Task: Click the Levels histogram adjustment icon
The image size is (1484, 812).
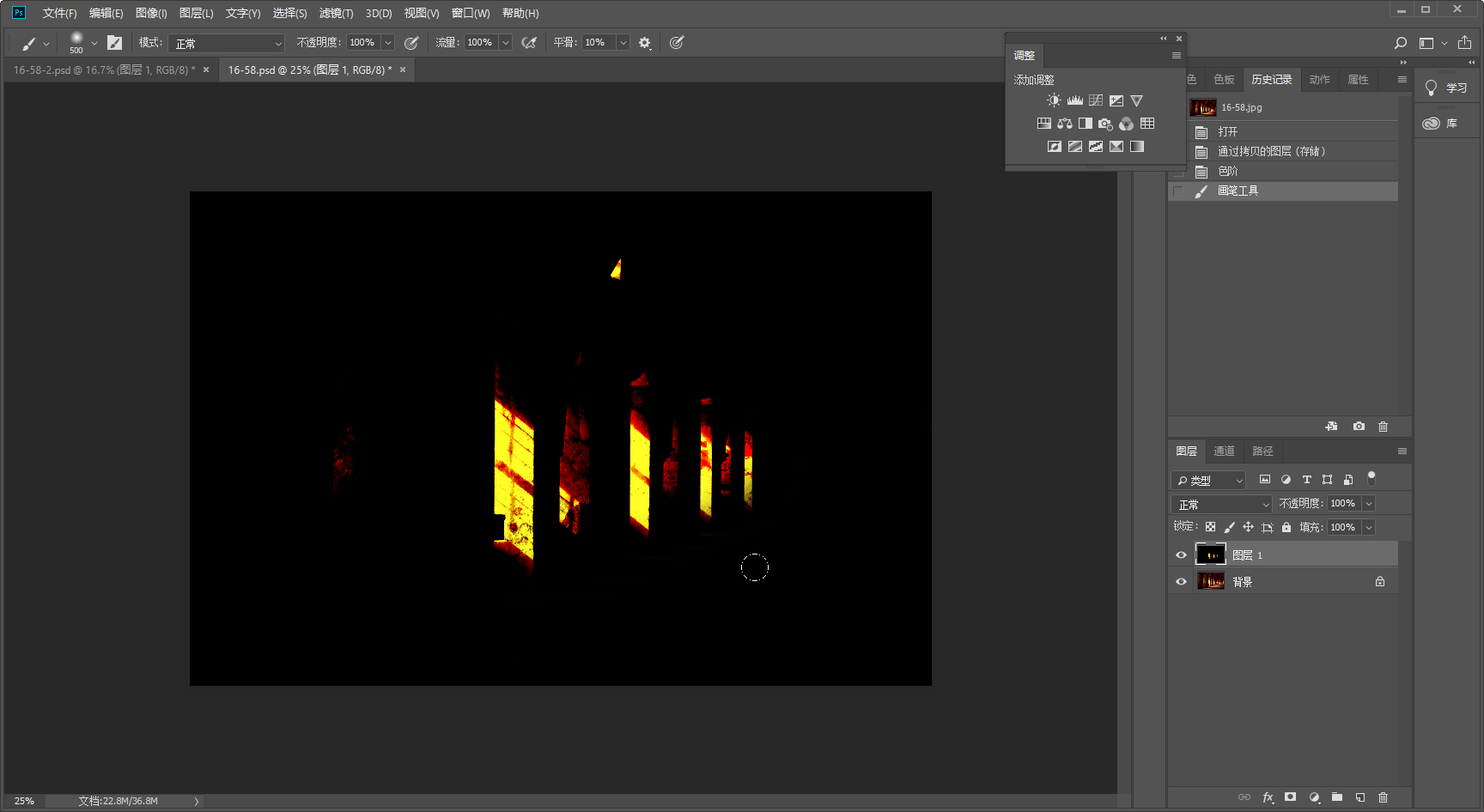Action: point(1074,100)
